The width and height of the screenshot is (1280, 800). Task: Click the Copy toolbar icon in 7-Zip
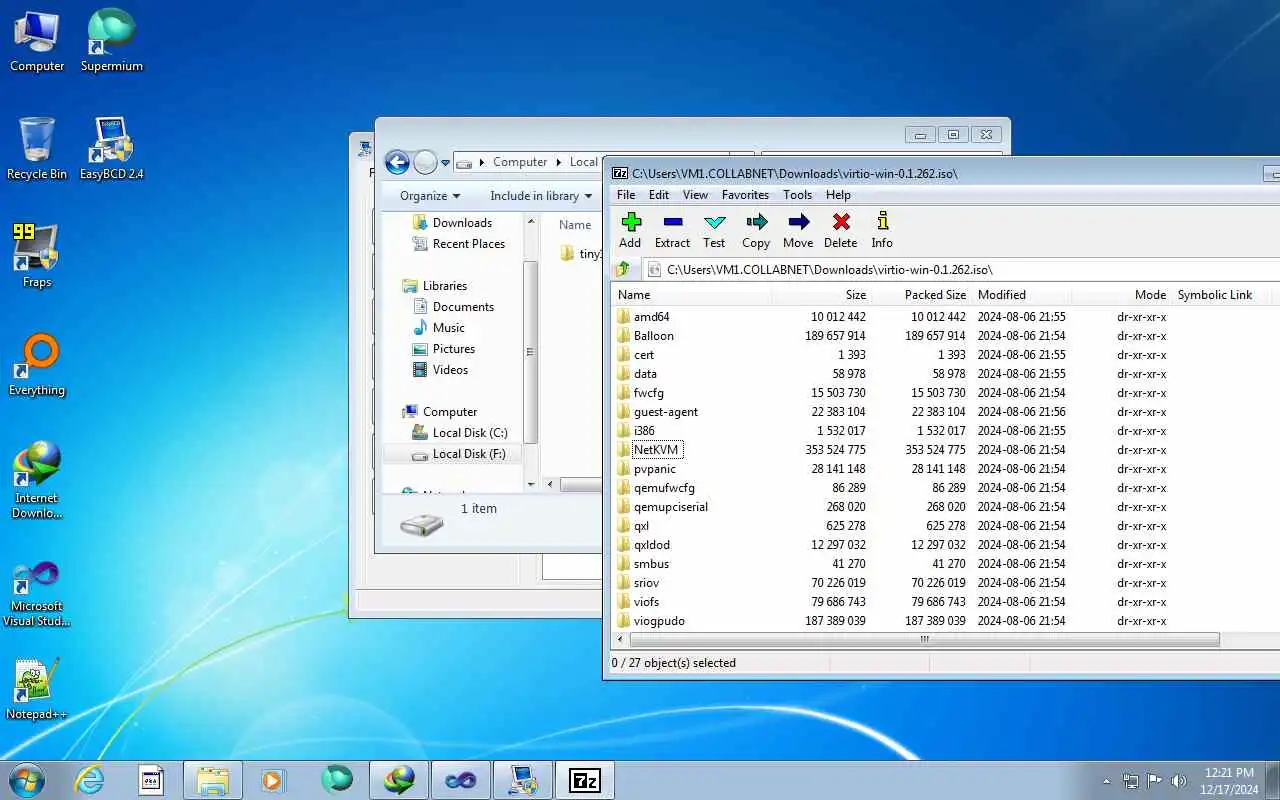(756, 230)
